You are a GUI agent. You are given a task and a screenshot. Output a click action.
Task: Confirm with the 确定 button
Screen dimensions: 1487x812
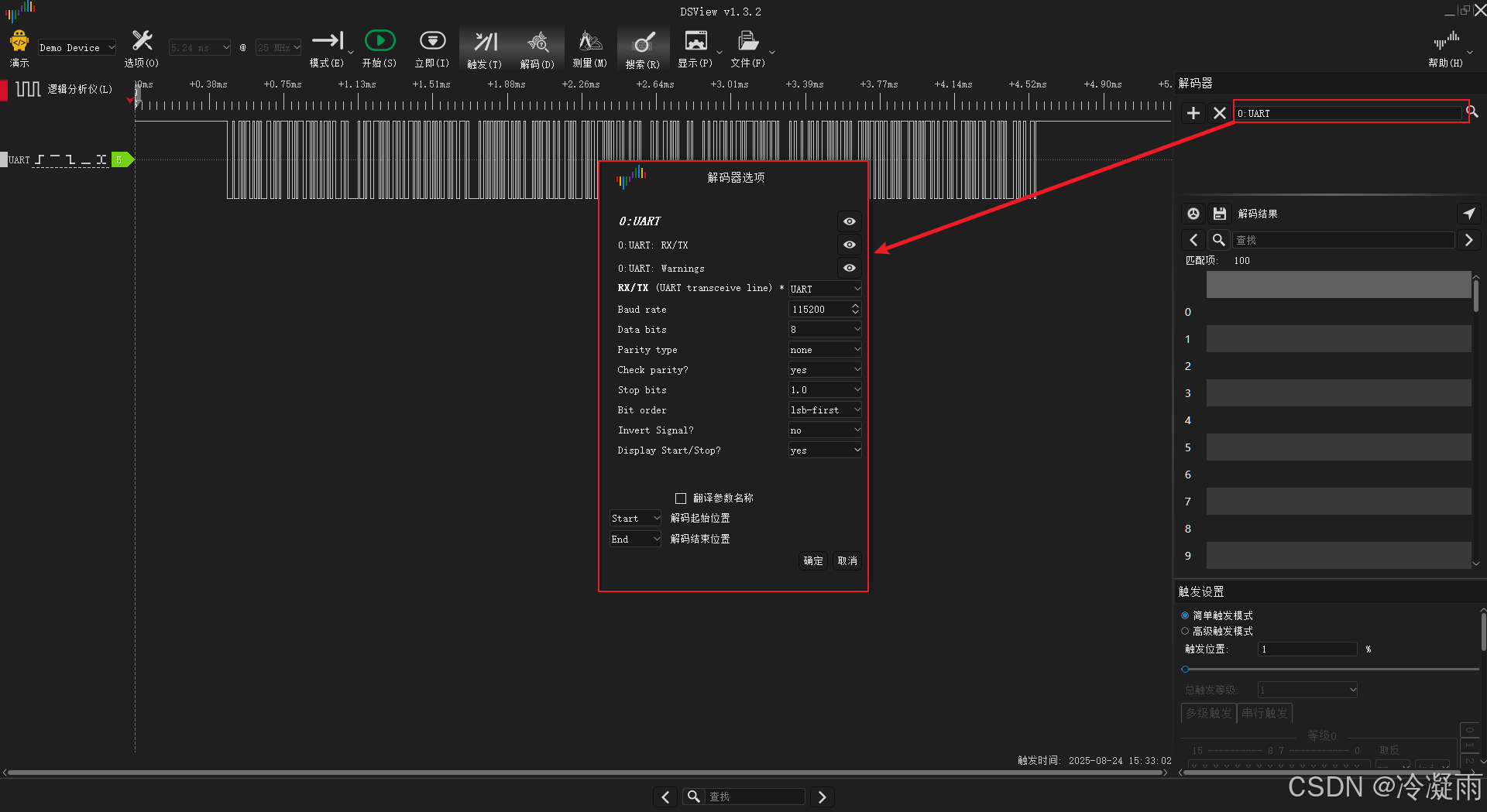(x=813, y=560)
